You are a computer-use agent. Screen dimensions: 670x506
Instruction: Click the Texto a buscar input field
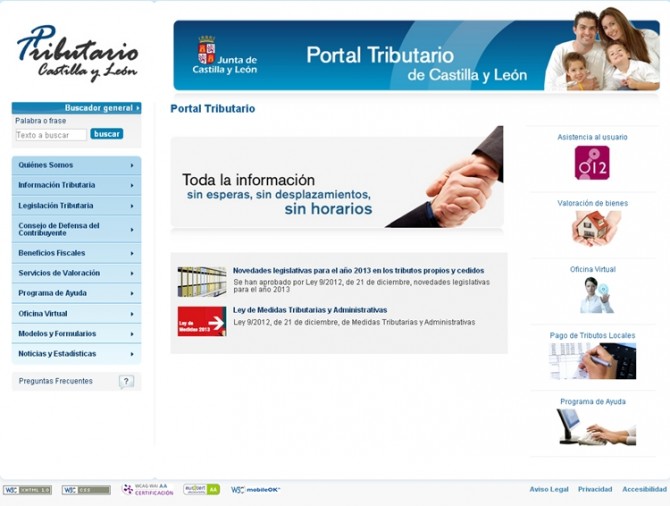51,135
